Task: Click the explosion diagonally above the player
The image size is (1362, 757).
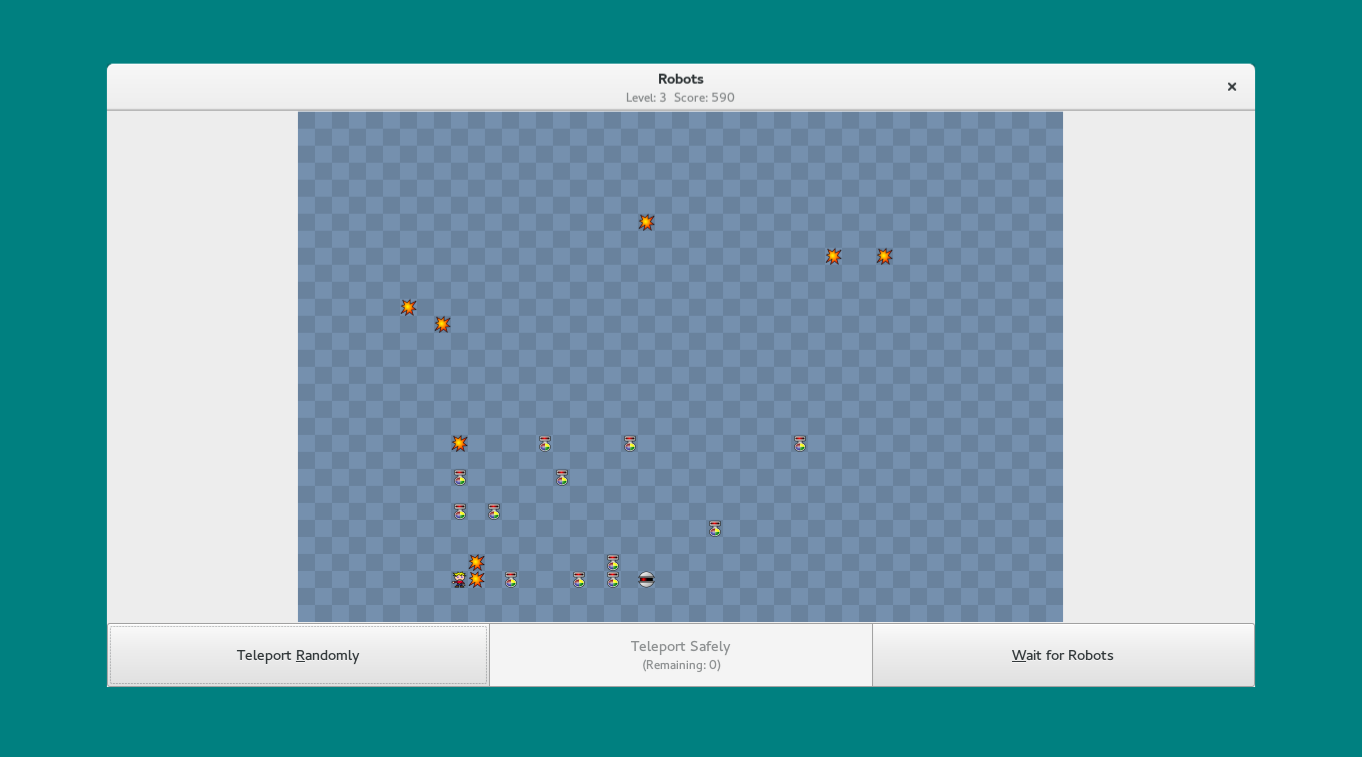Action: pos(476,562)
